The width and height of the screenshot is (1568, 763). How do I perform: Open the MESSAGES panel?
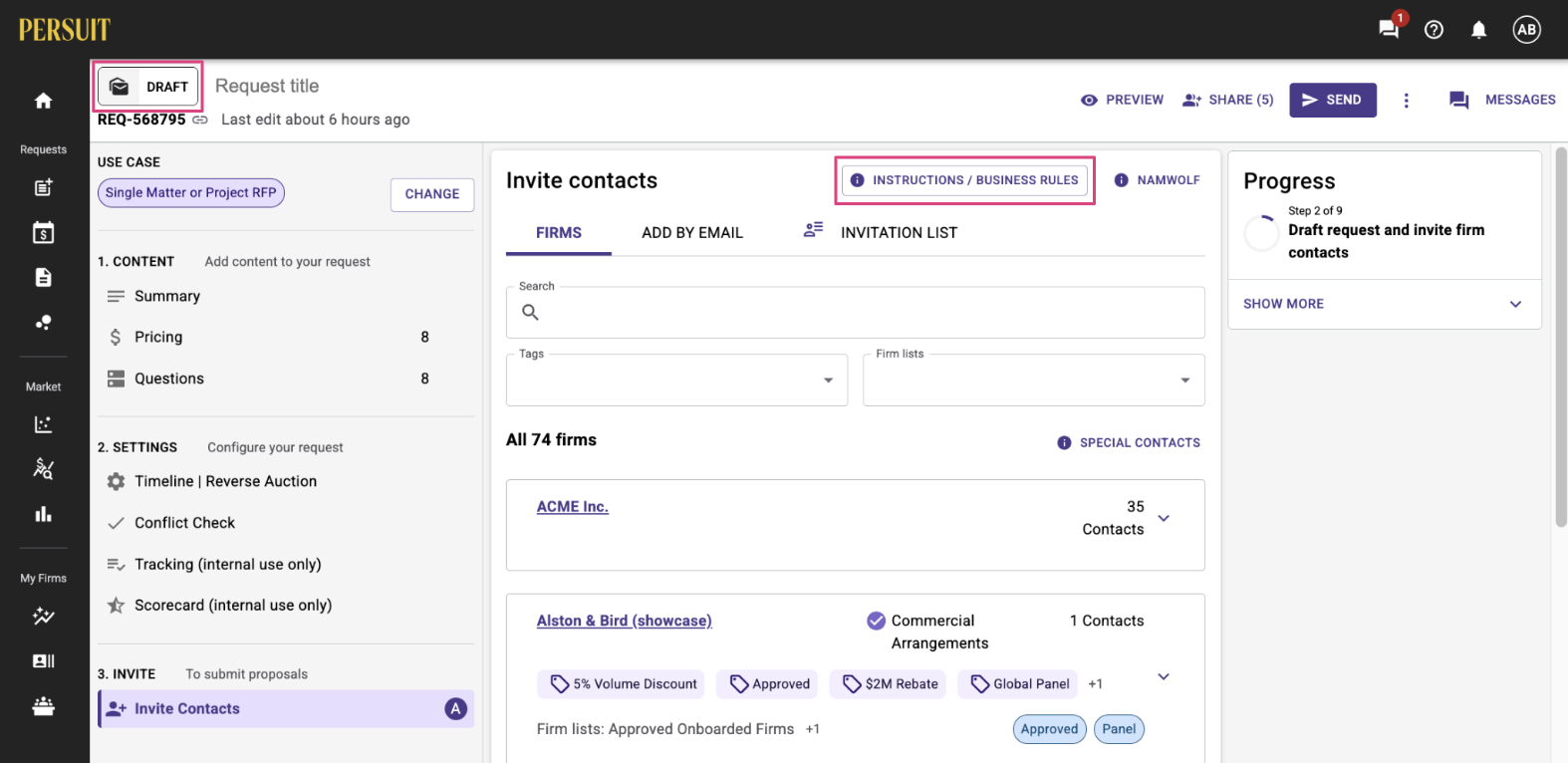pyautogui.click(x=1502, y=100)
